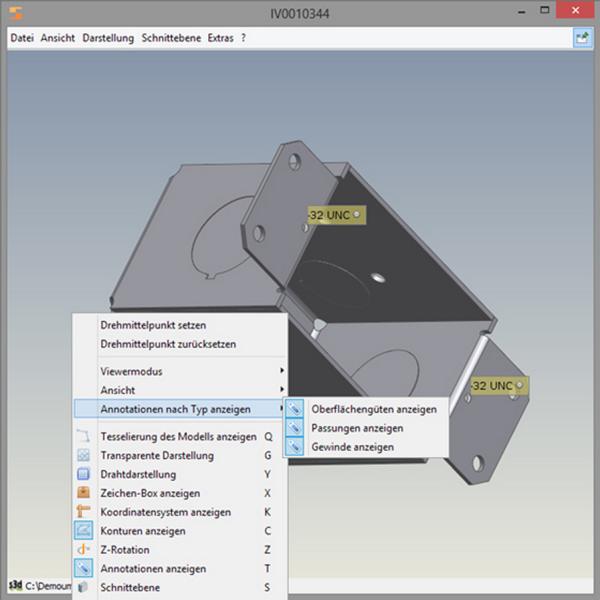The height and width of the screenshot is (600, 600).
Task: Click the Schnittebene cube icon
Action: point(83,587)
